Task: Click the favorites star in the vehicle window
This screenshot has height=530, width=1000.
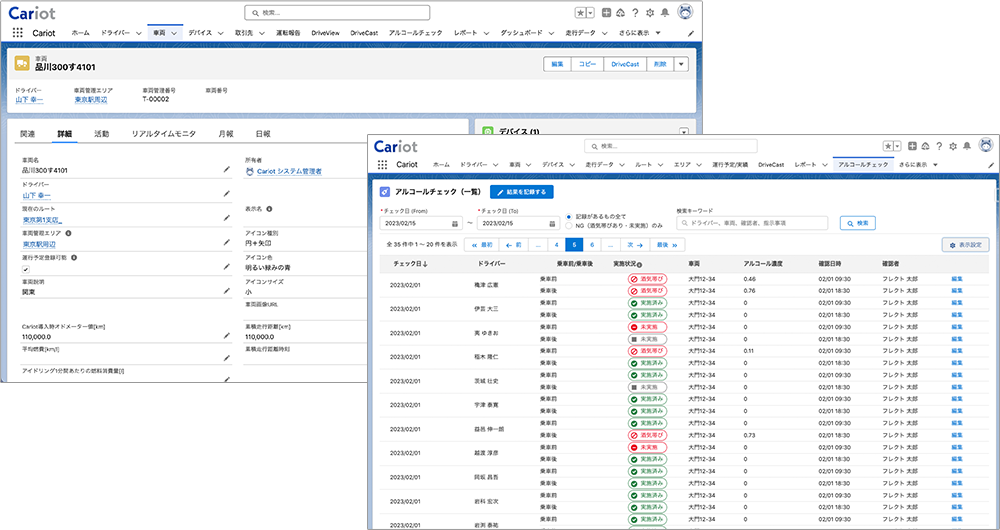Action: tap(580, 13)
